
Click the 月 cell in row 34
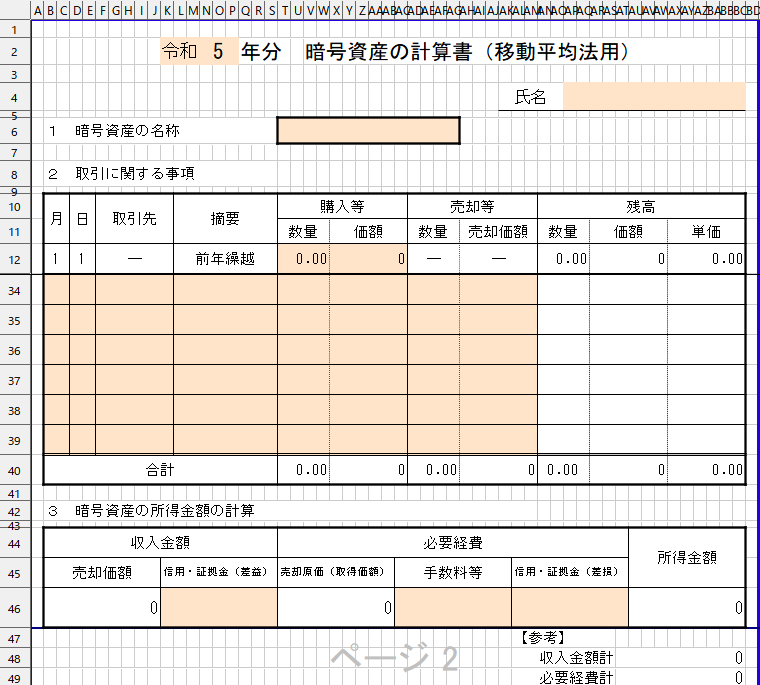(57, 290)
